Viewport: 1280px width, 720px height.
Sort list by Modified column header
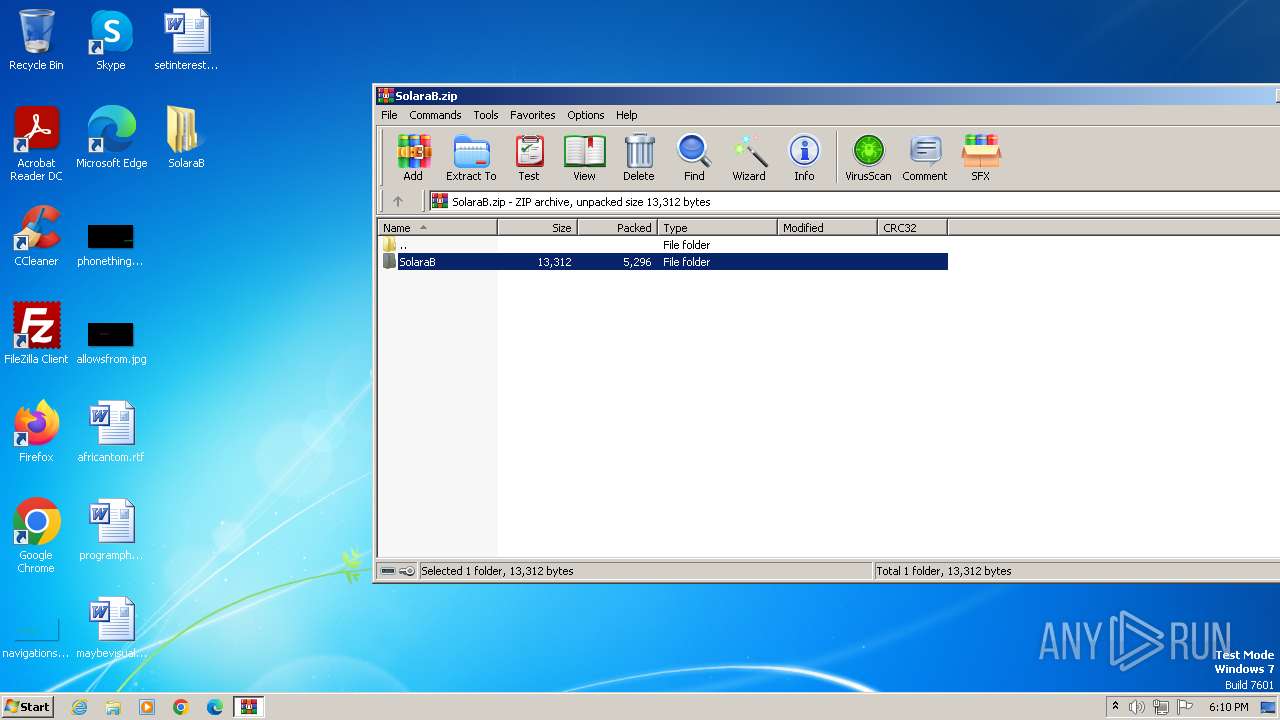click(827, 228)
